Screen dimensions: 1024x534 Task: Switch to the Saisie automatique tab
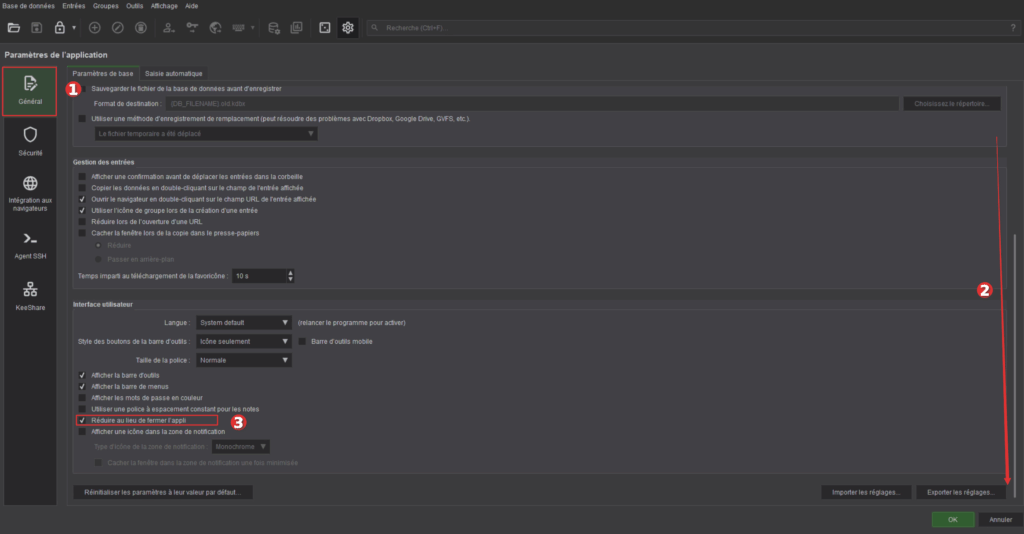[x=174, y=74]
